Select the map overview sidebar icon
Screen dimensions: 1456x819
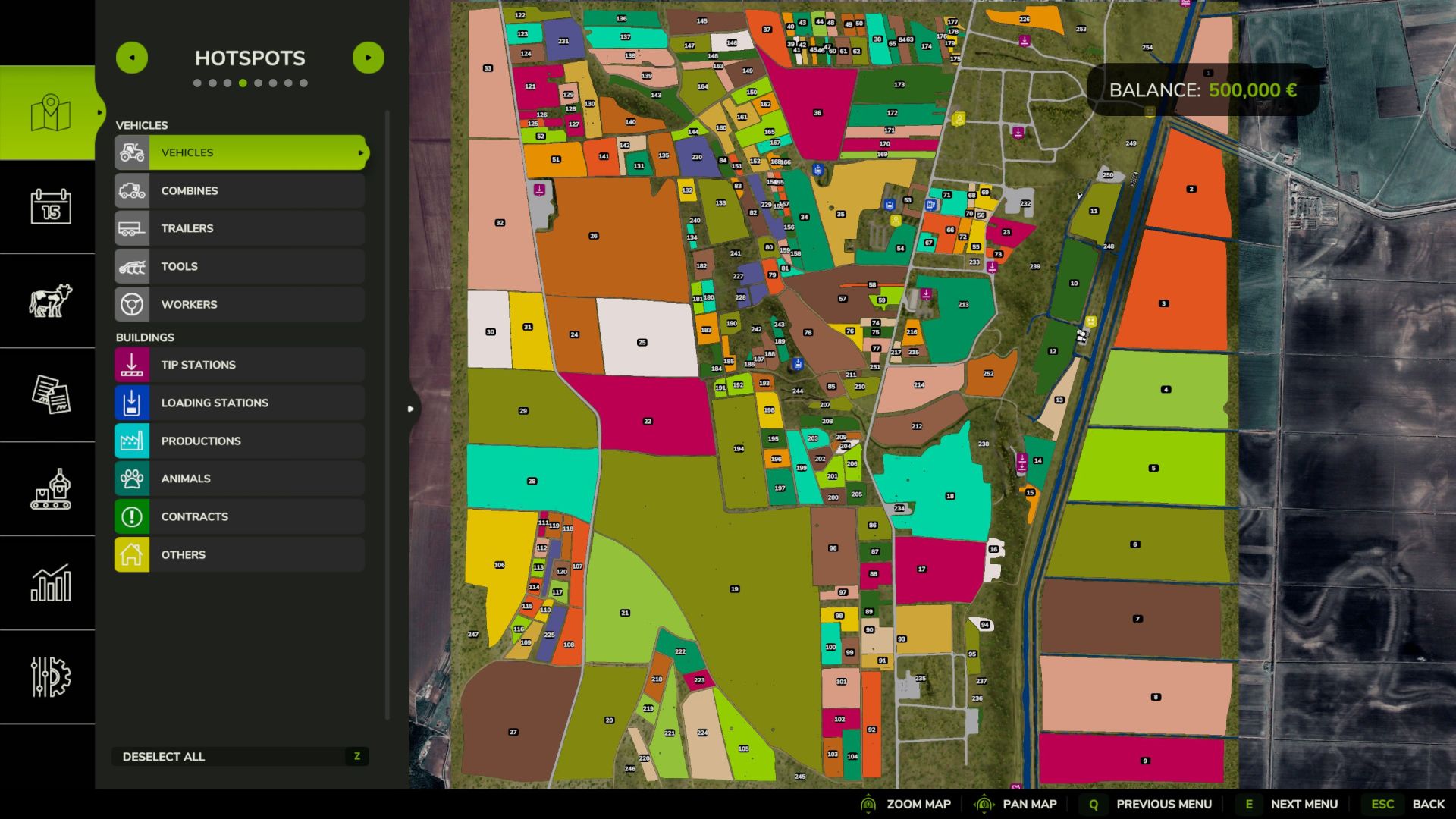point(50,113)
